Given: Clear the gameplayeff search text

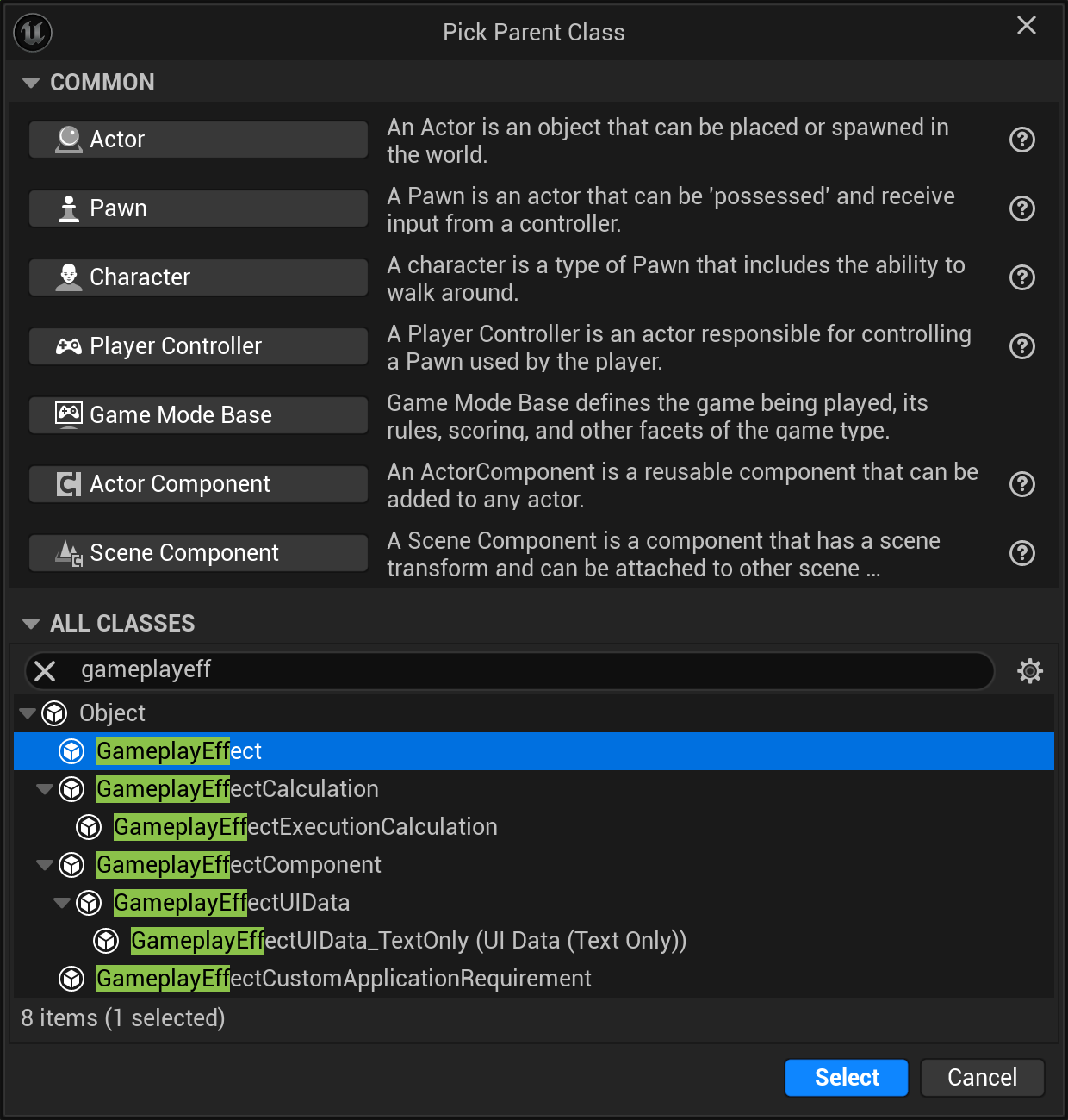Looking at the screenshot, I should pos(45,671).
